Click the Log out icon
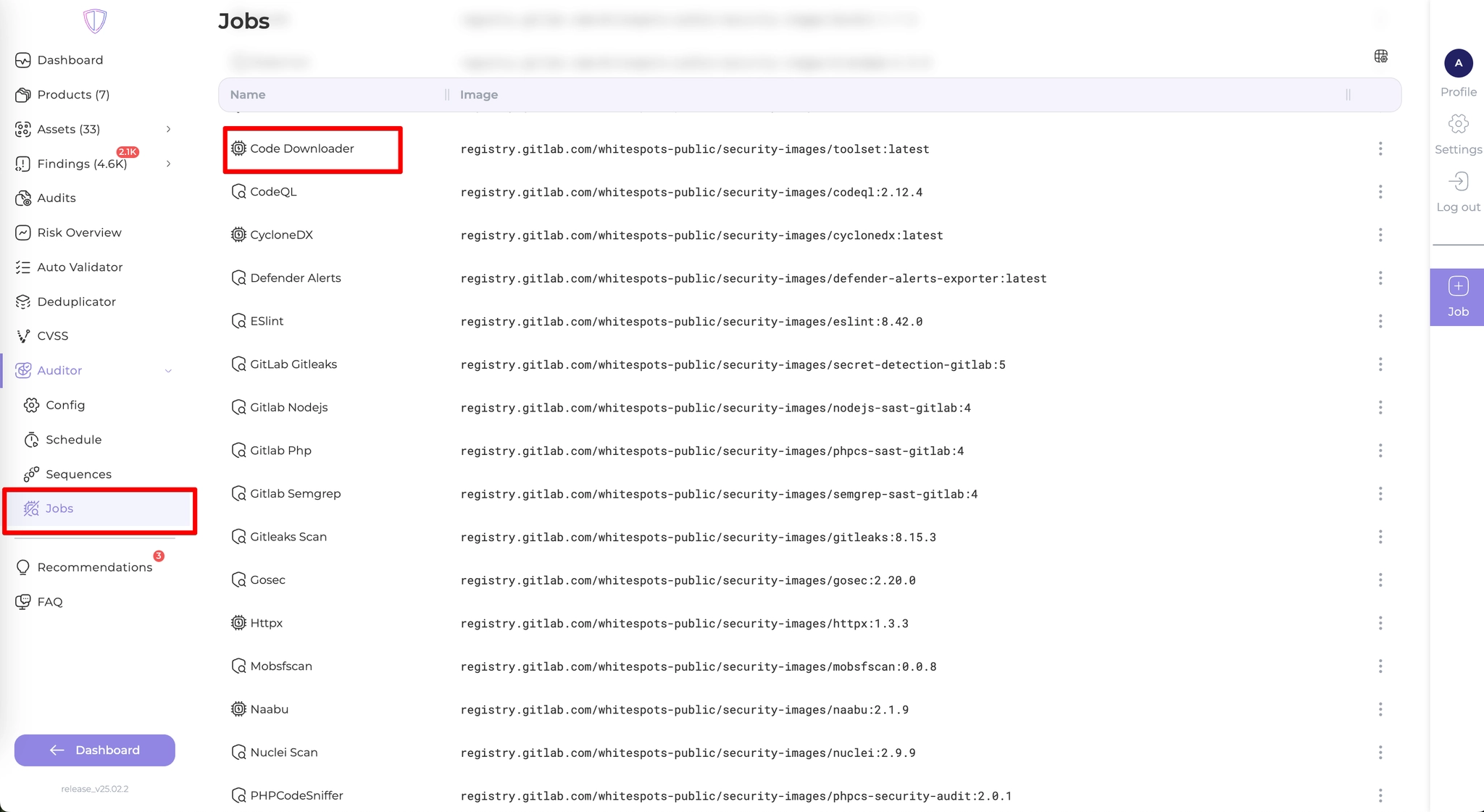The image size is (1484, 812). click(1458, 182)
